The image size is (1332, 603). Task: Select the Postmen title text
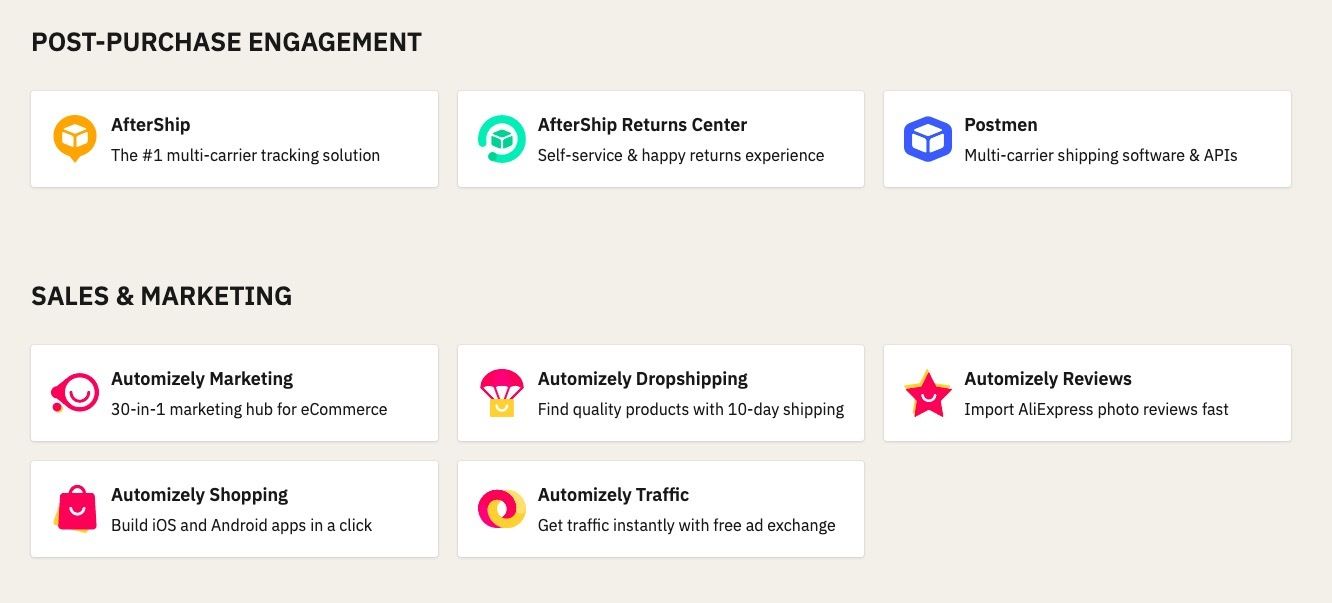tap(1000, 125)
